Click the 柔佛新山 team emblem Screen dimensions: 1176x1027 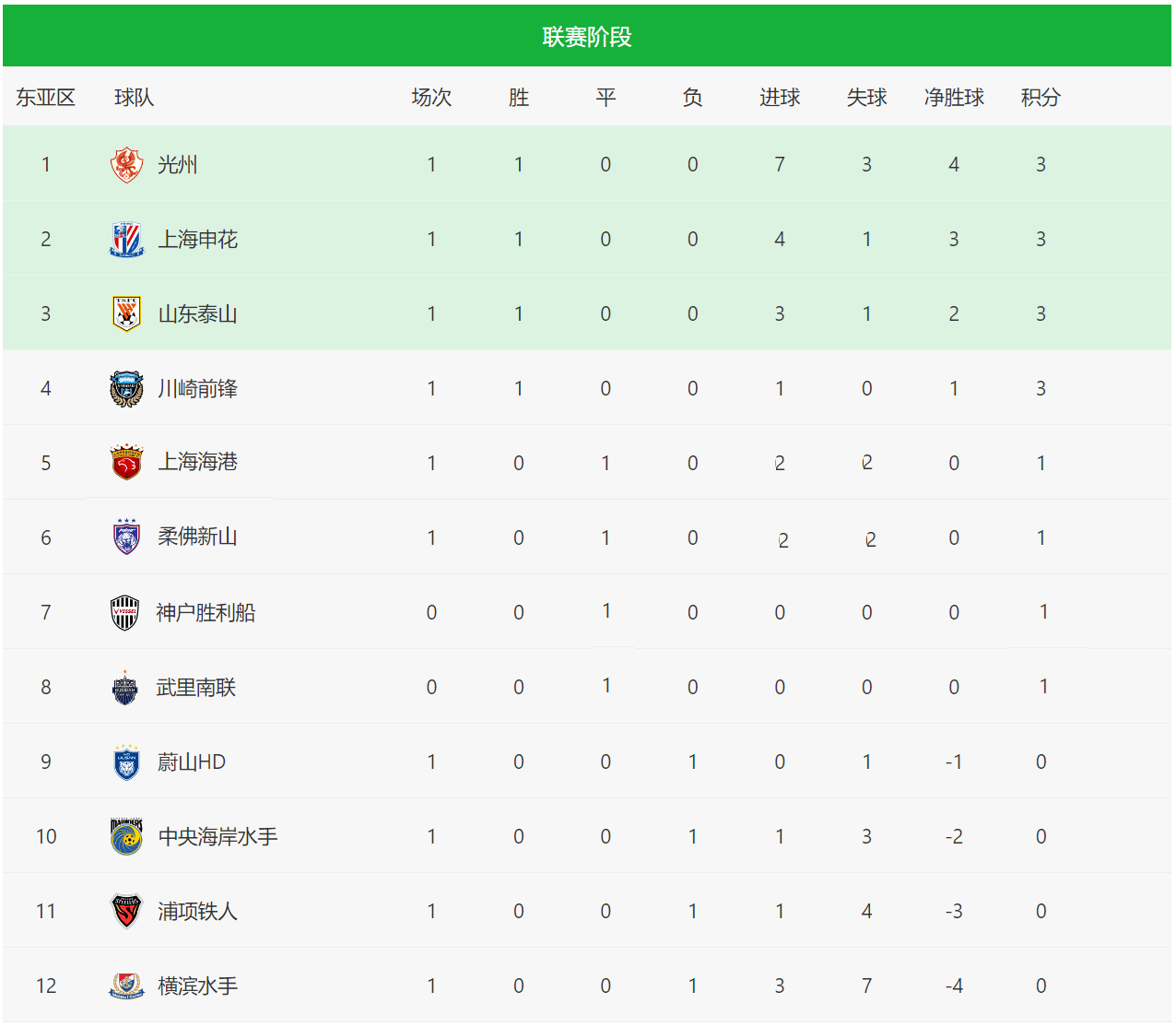pyautogui.click(x=126, y=537)
